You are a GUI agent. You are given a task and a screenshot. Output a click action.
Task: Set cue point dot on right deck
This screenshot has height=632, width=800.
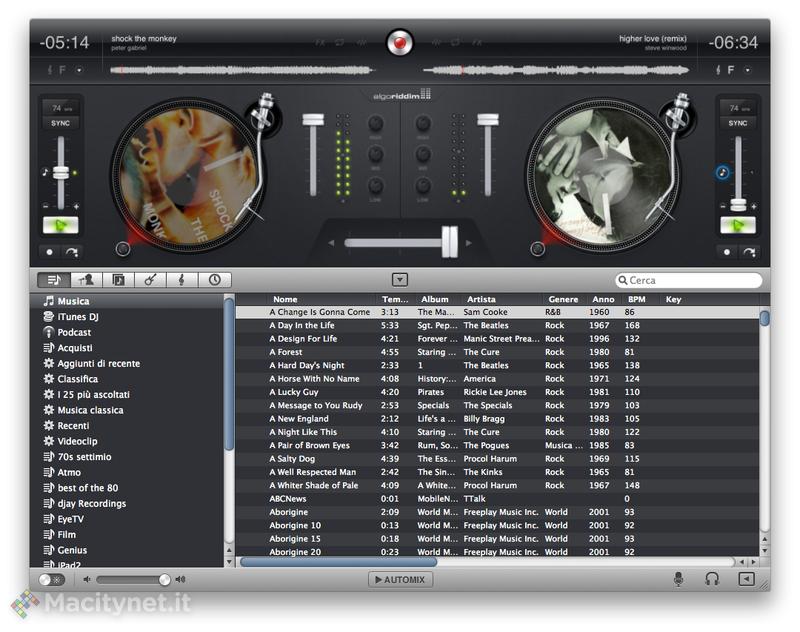tap(727, 252)
